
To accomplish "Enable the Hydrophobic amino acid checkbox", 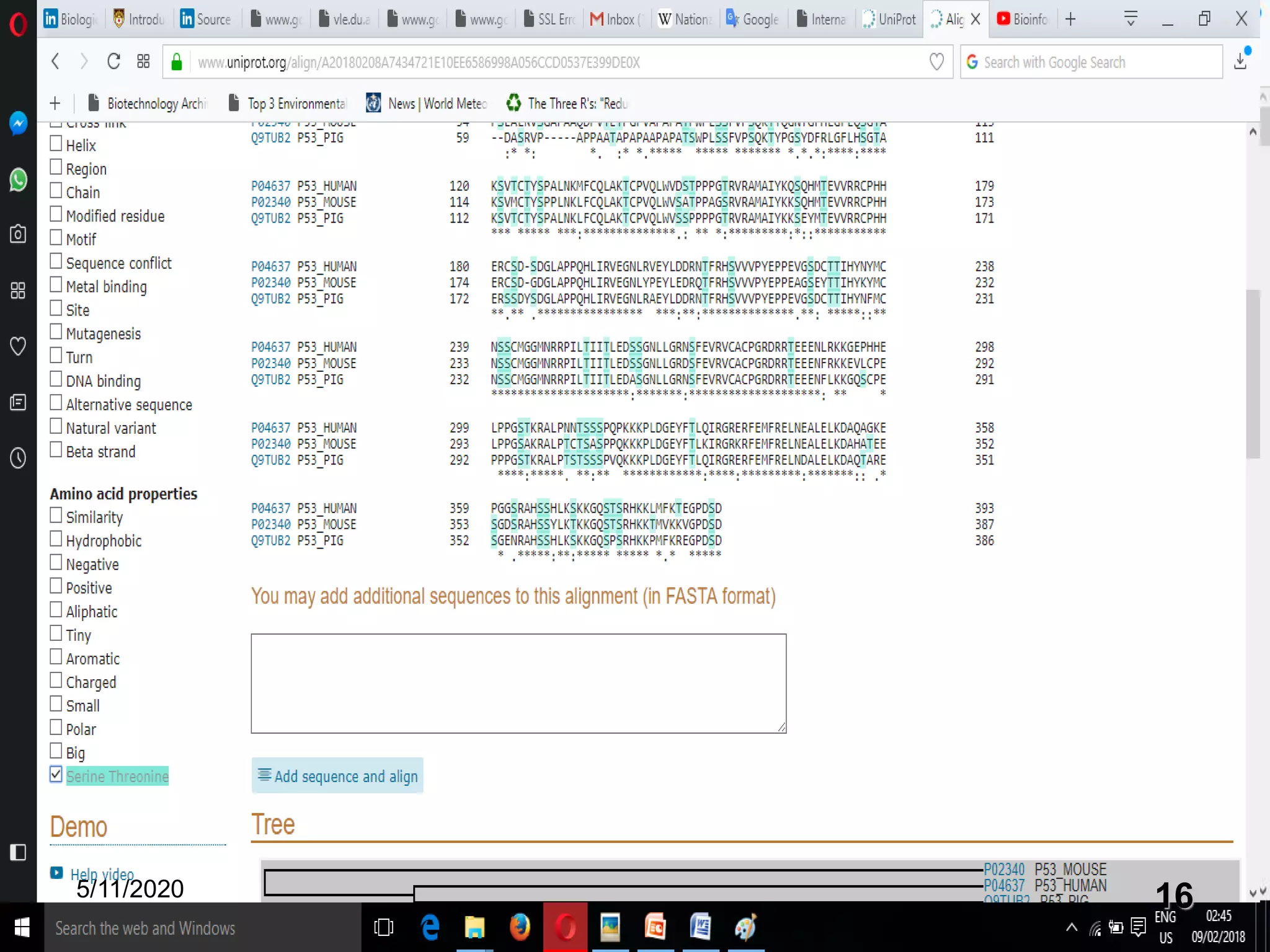I will [56, 539].
